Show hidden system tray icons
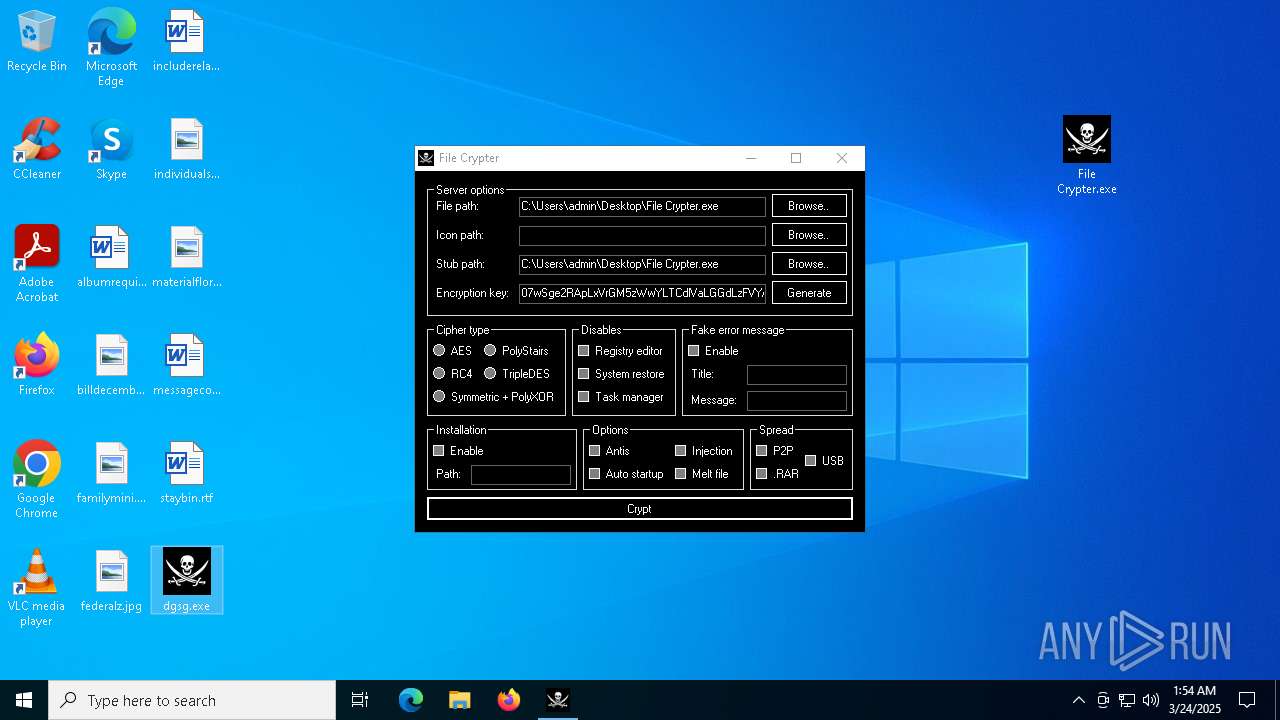The image size is (1280, 720). [1078, 700]
